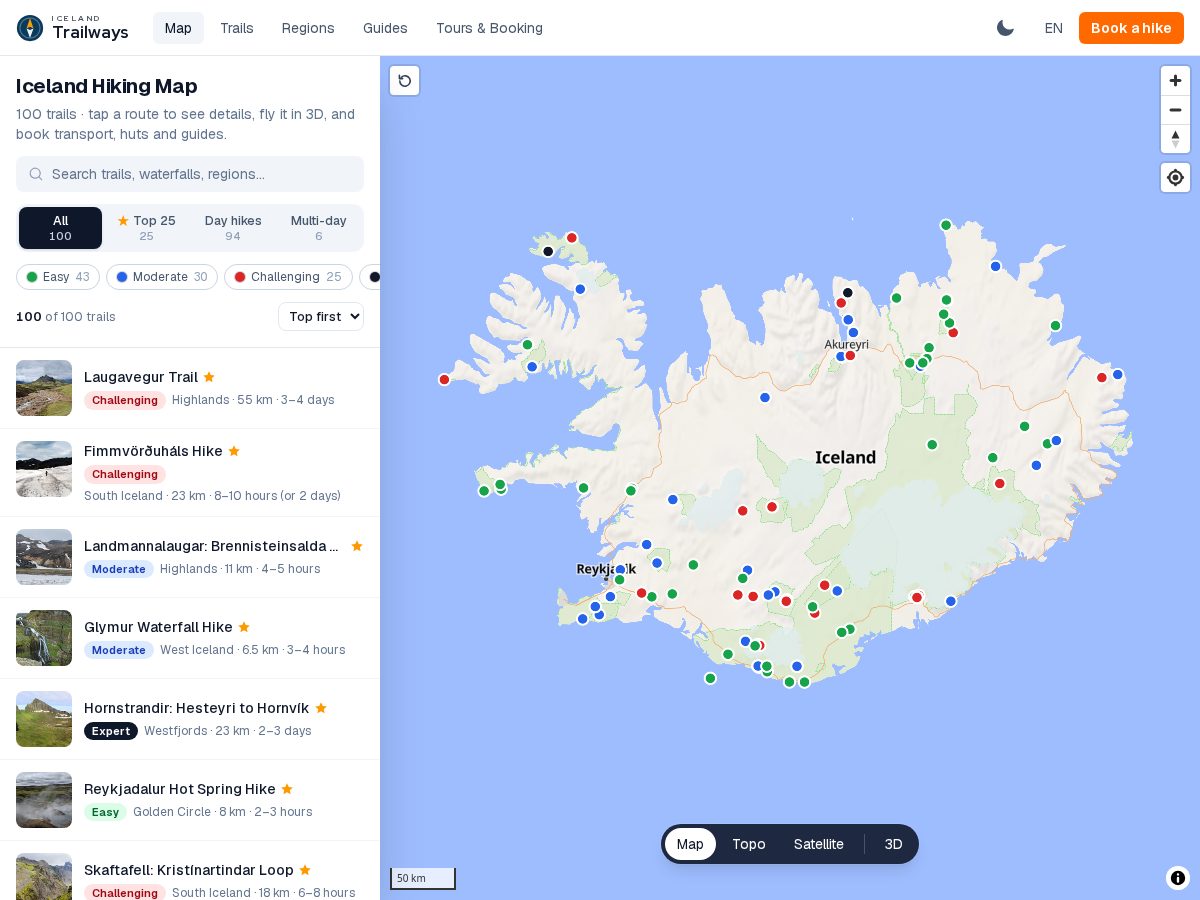
Task: Select the southernmost green marker off the south coast
Action: [710, 678]
